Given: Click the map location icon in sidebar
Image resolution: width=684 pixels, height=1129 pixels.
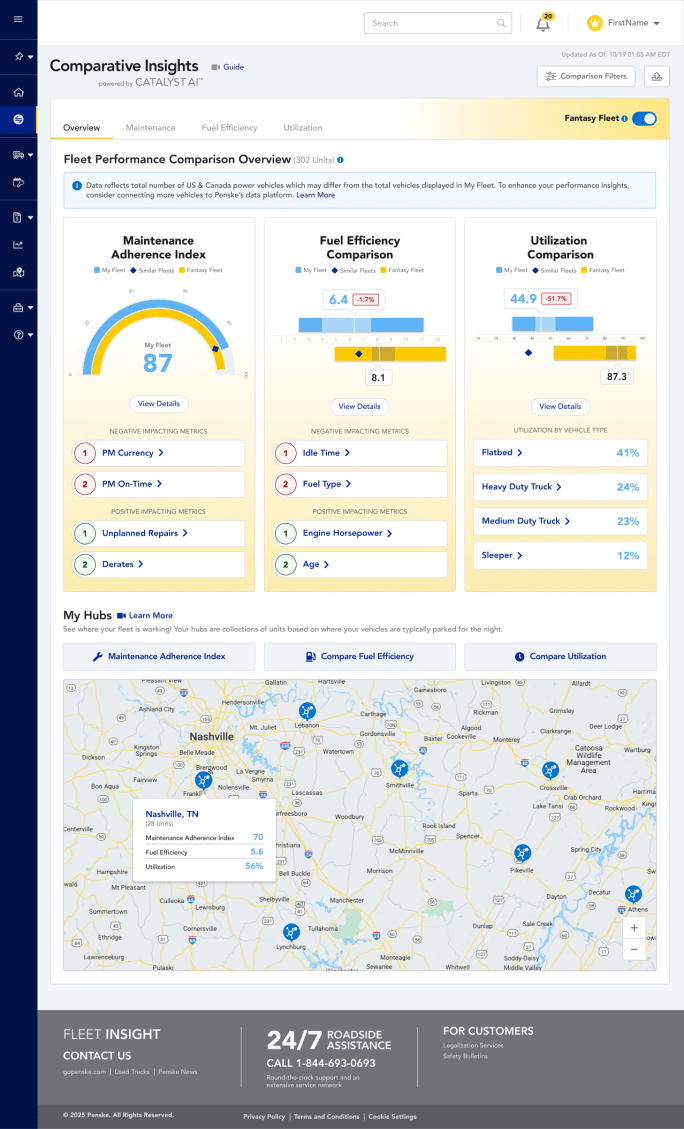Looking at the screenshot, I should [18, 271].
